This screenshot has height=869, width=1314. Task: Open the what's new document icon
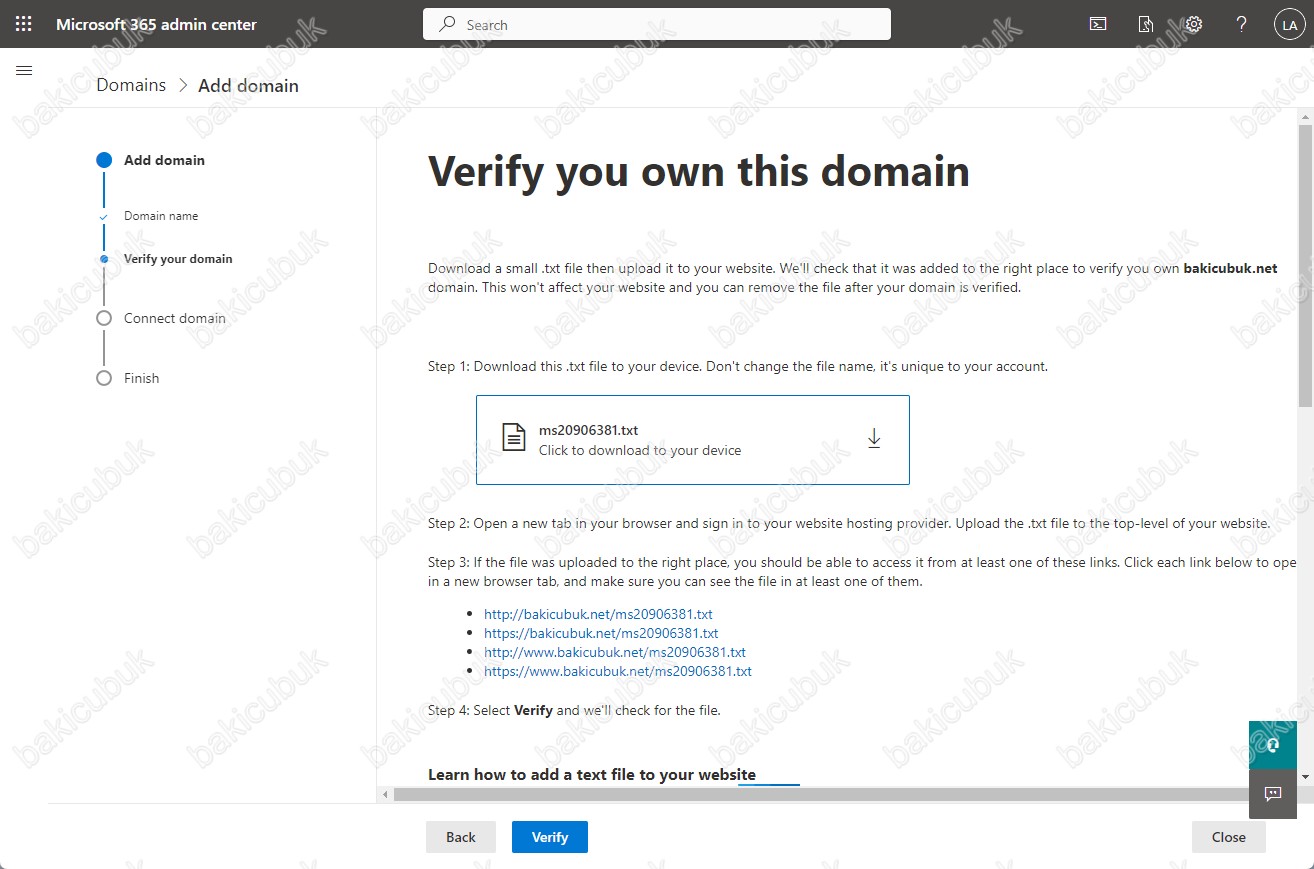coord(1146,25)
